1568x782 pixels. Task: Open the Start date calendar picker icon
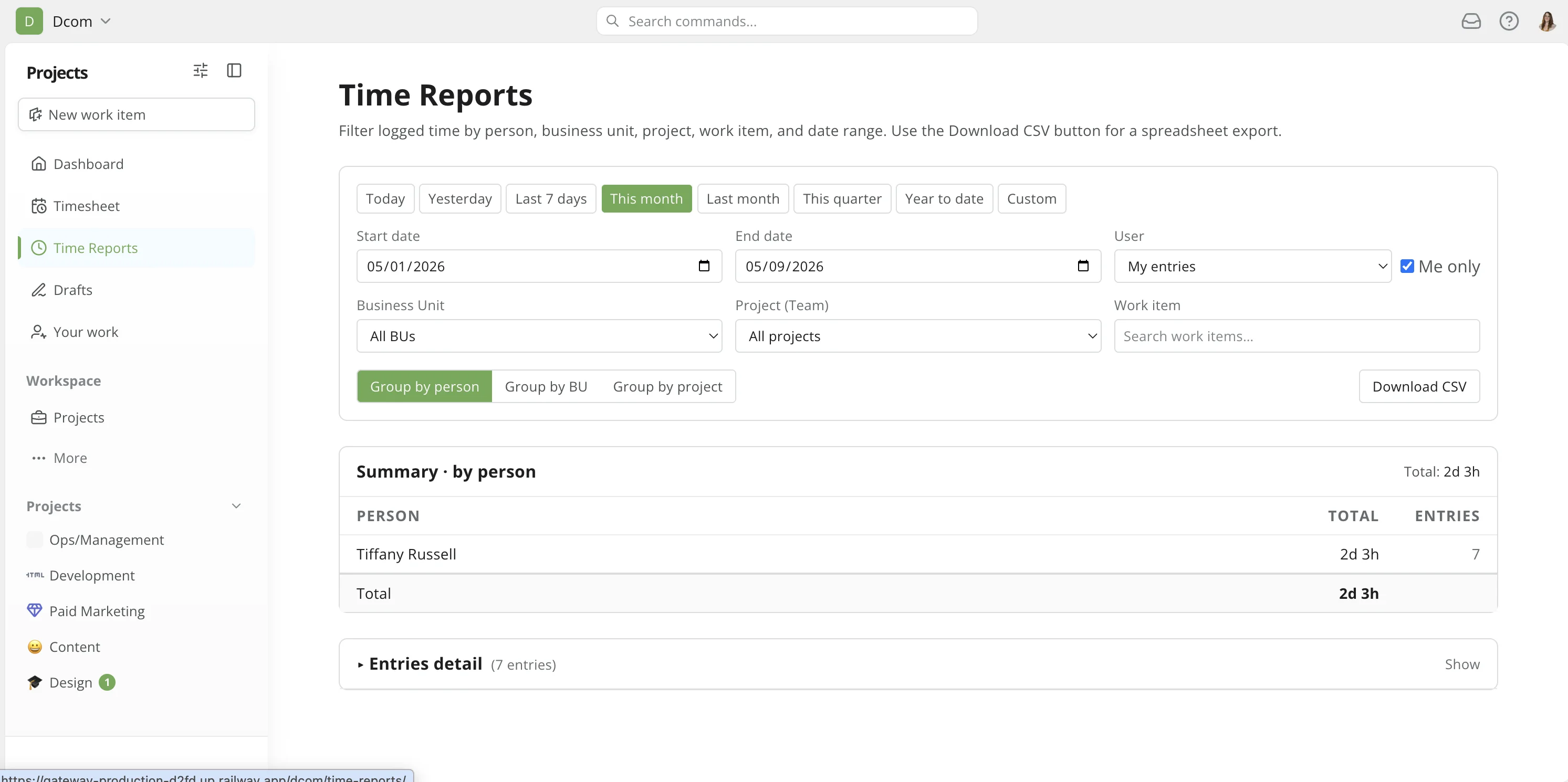(x=704, y=266)
